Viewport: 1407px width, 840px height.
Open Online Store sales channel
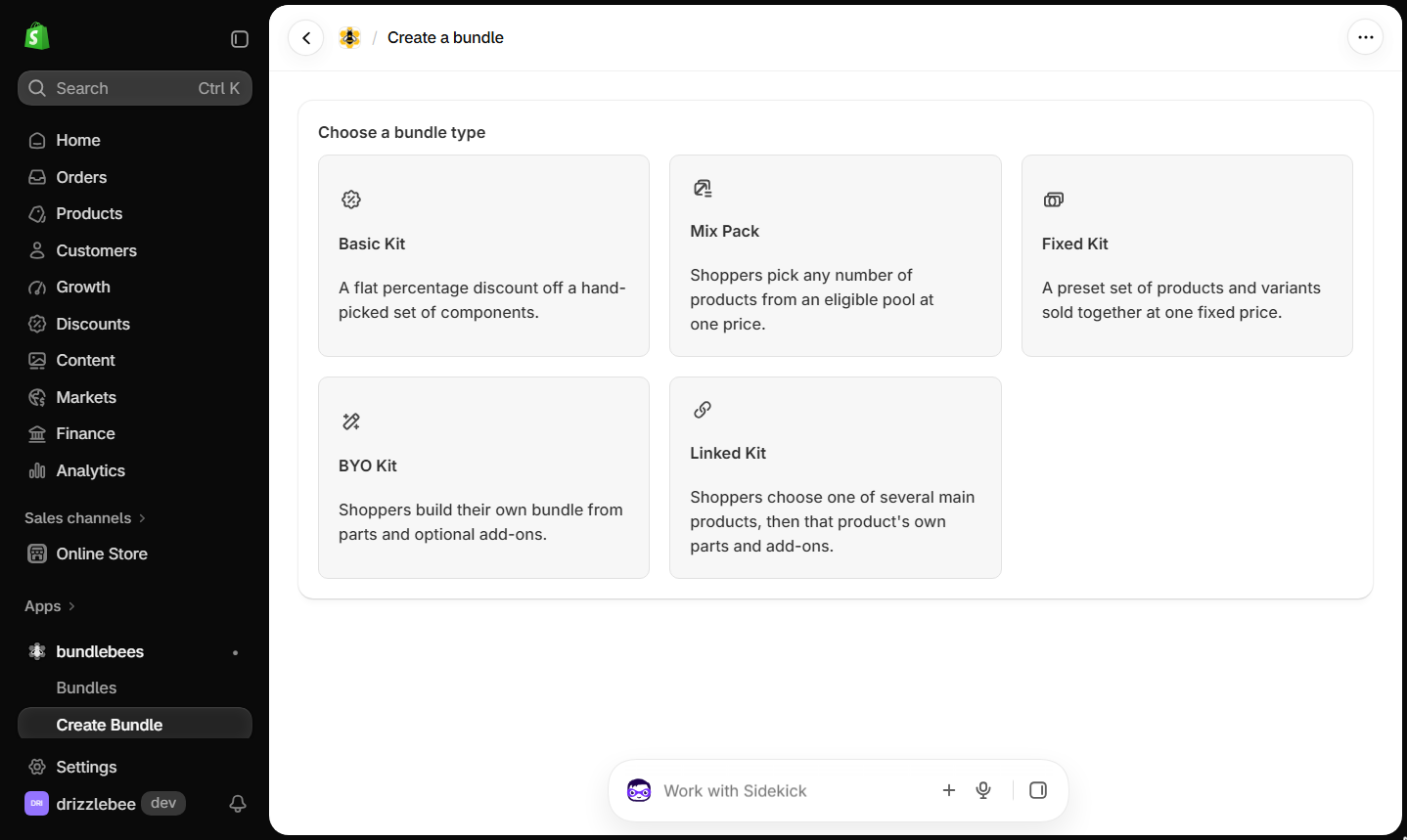click(x=135, y=554)
